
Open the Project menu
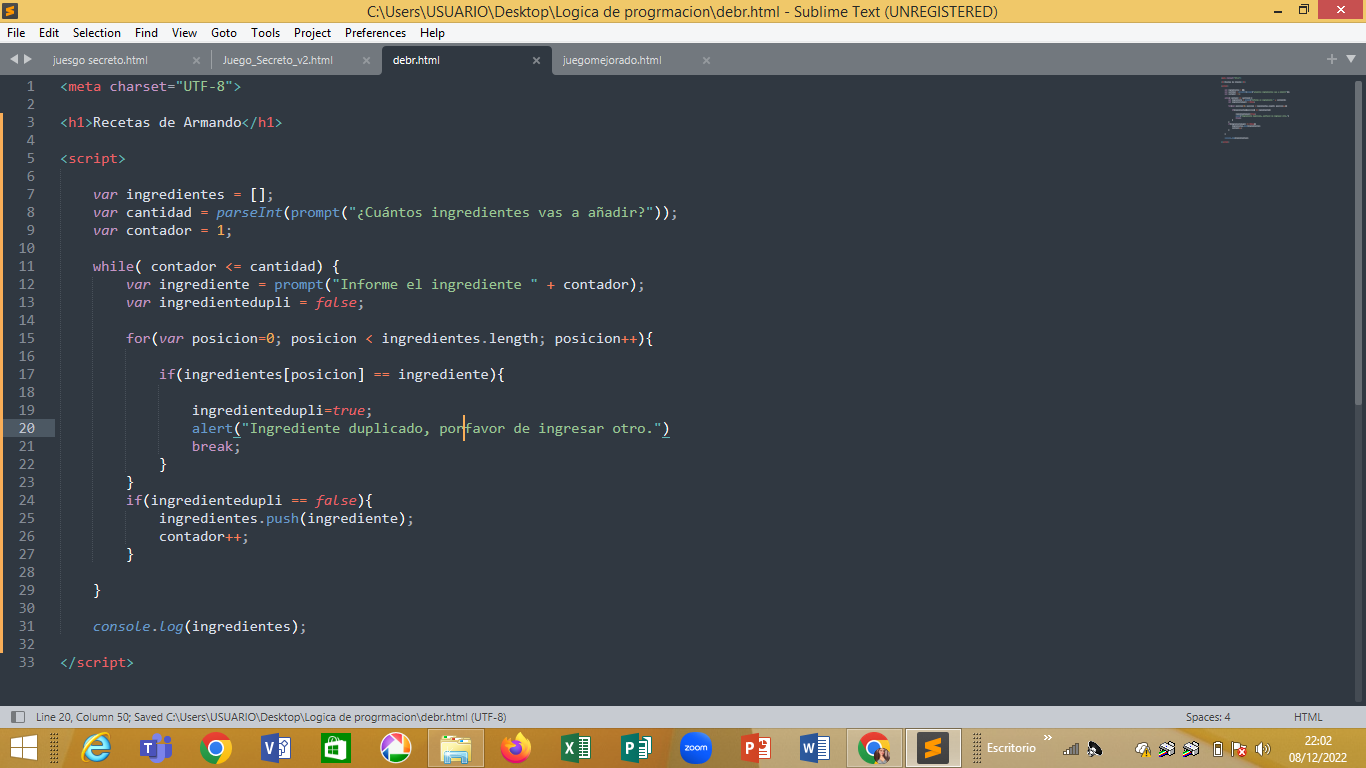click(313, 33)
